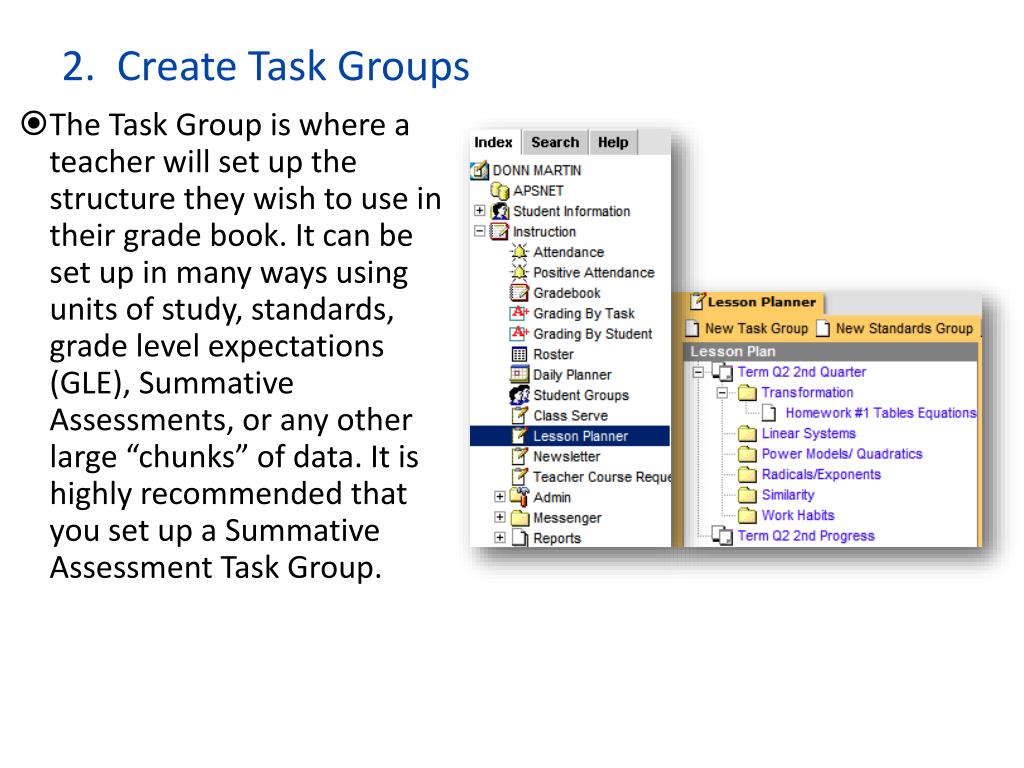Open Gradebook from the Instruction list
1024x768 pixels.
coord(567,293)
